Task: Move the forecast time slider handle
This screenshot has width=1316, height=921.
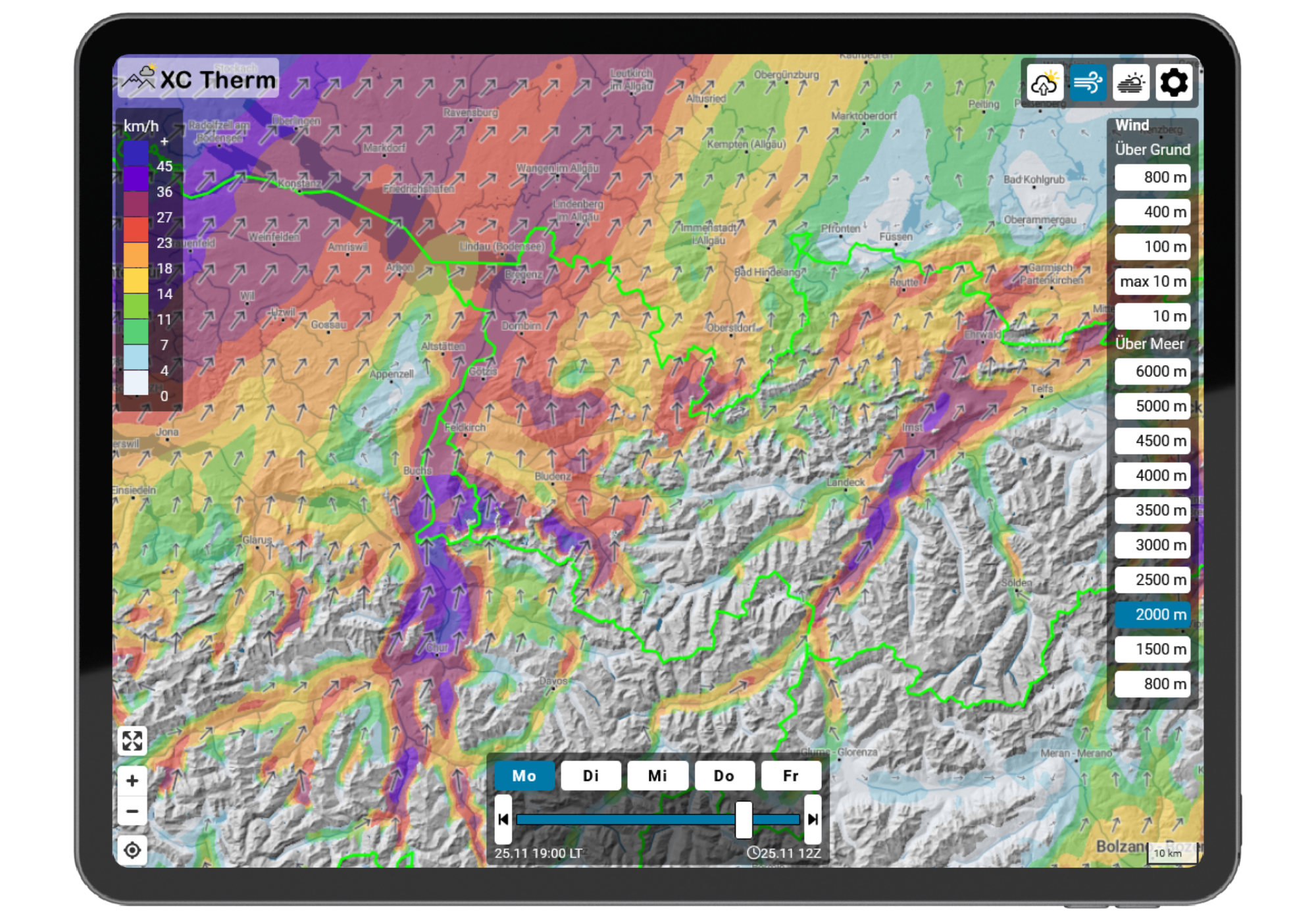Action: tap(744, 819)
